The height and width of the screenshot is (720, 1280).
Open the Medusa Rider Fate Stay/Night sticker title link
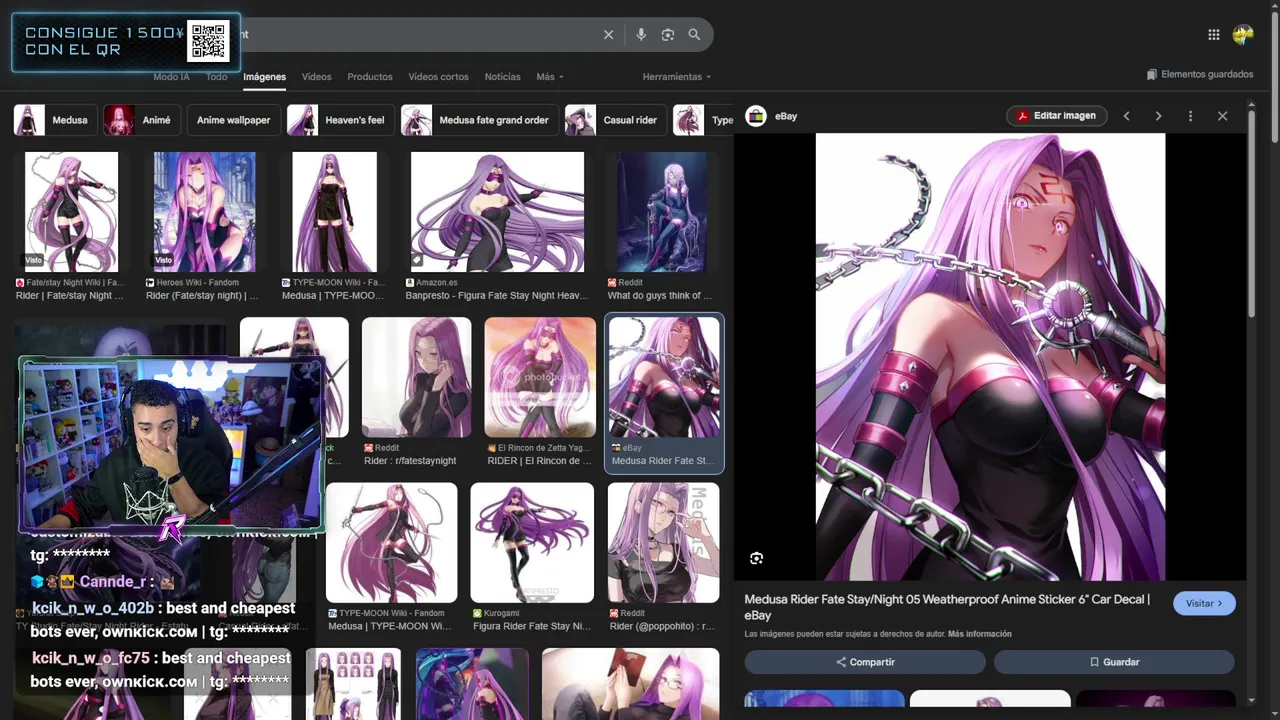pyautogui.click(x=947, y=607)
